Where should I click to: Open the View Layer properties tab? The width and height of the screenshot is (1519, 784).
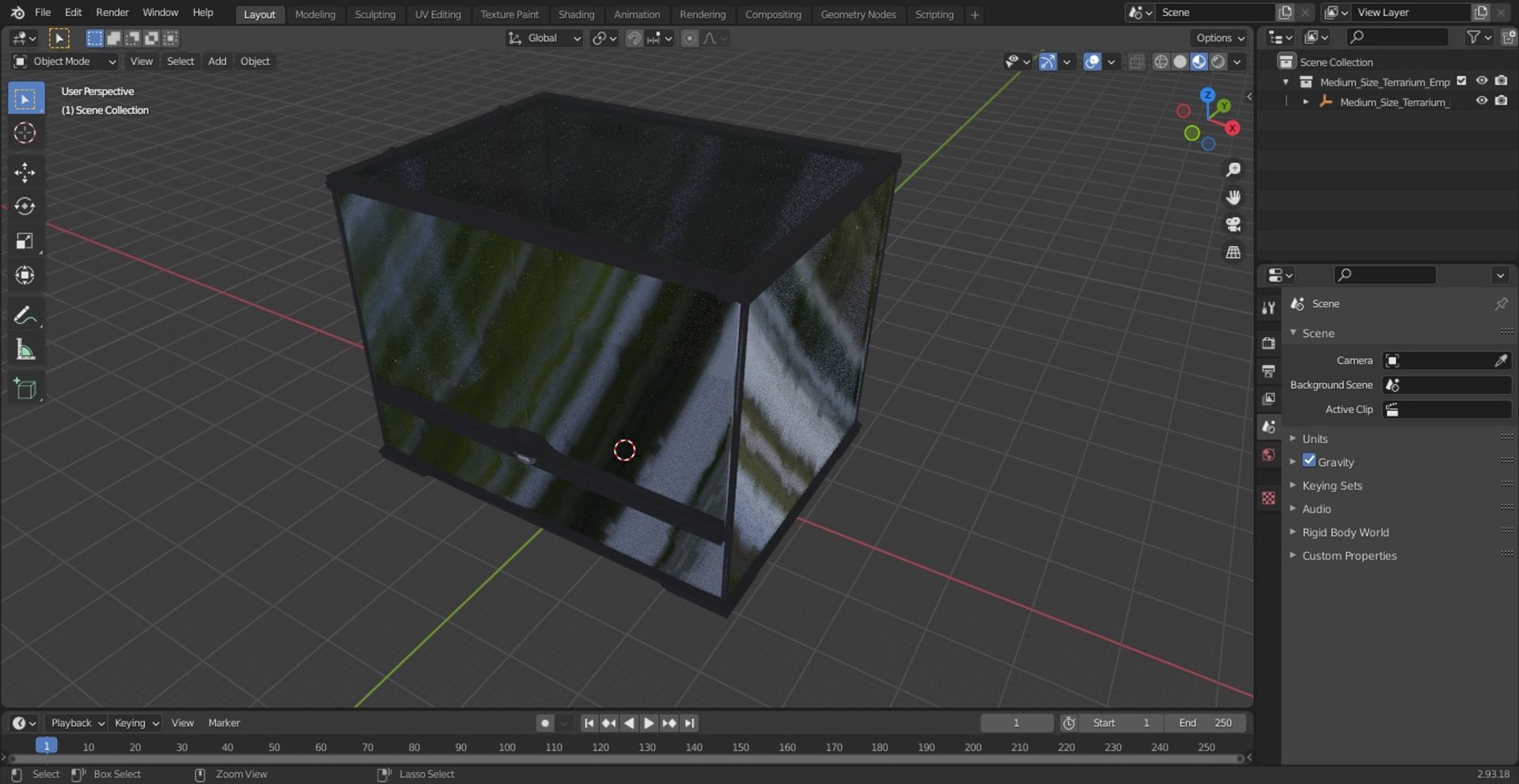pos(1269,399)
